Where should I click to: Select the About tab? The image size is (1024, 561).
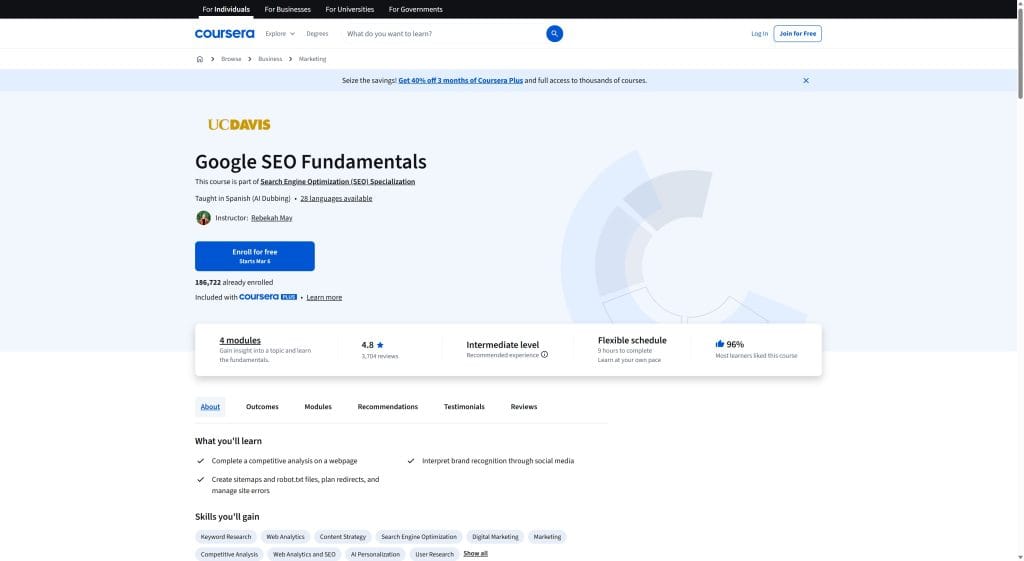(x=210, y=407)
